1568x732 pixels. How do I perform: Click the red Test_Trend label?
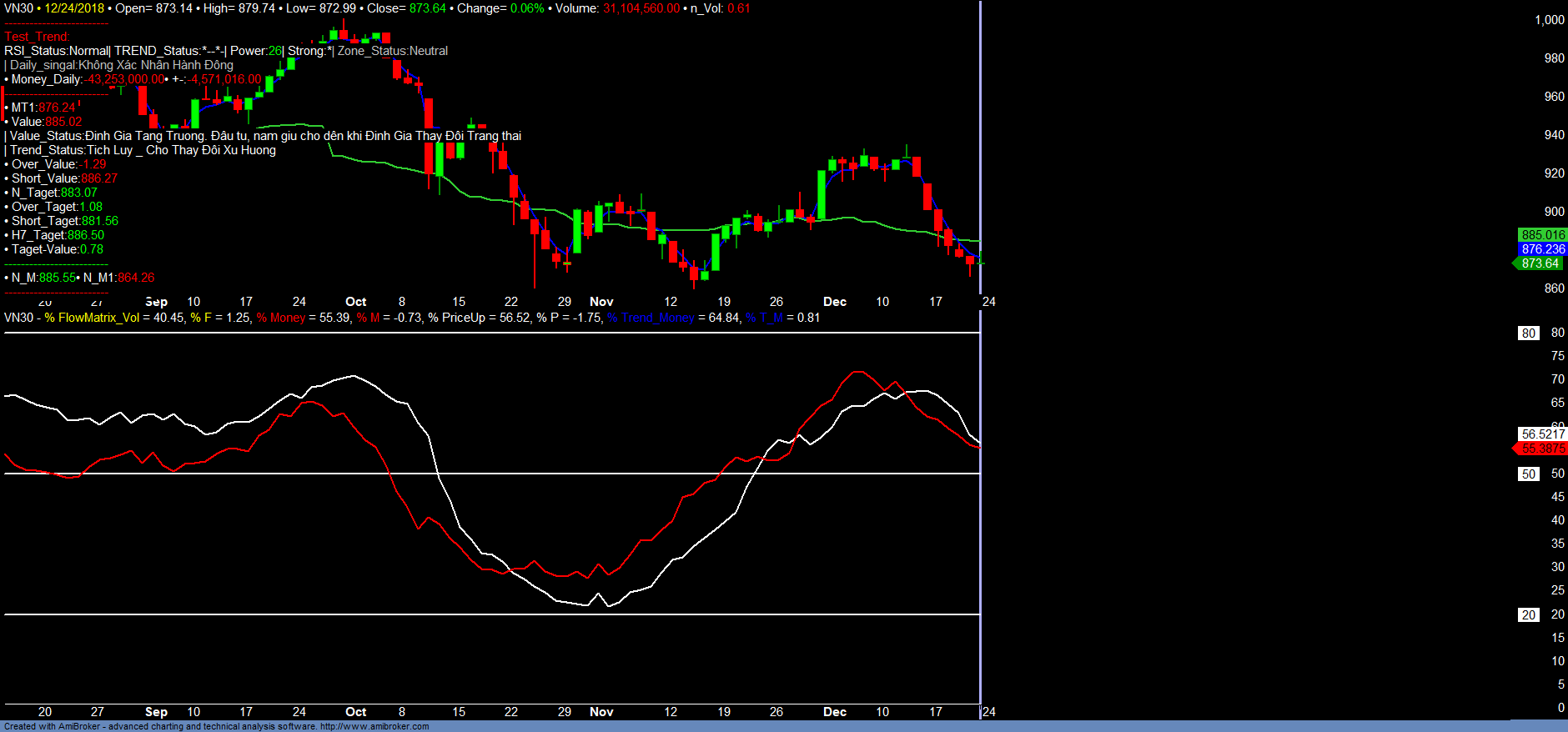[x=38, y=37]
